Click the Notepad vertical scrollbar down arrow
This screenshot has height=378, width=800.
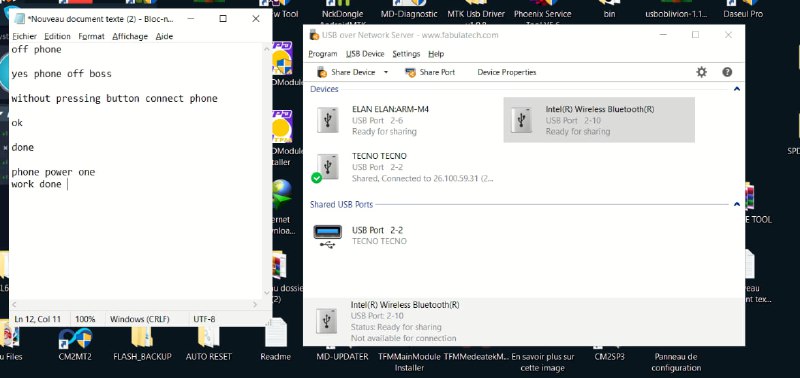[266, 293]
